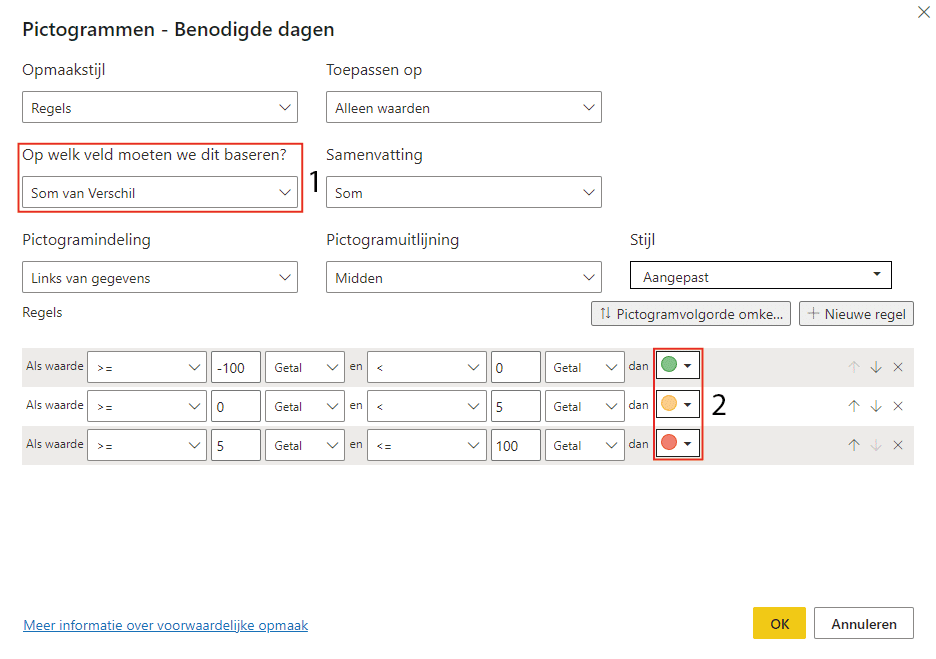
Task: Remove the third rule with X icon
Action: [x=897, y=445]
